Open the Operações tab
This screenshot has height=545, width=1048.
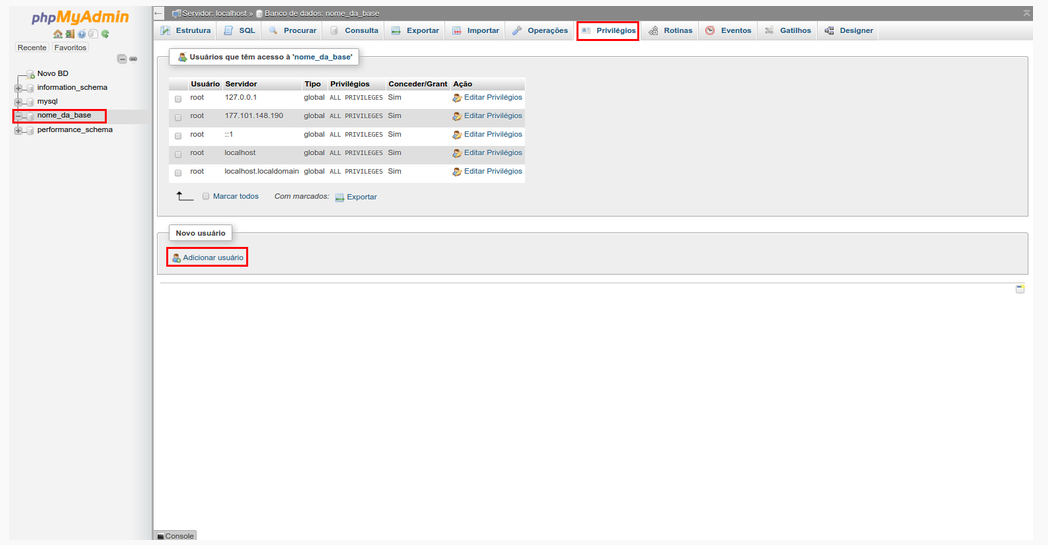click(540, 31)
